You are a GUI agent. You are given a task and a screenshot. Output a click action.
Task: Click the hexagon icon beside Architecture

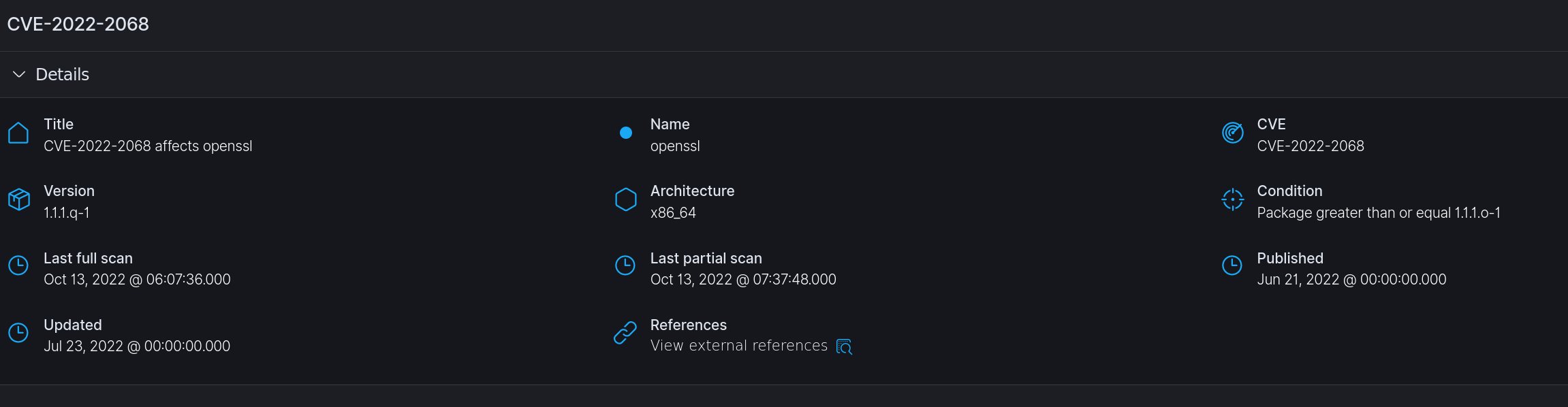tap(625, 199)
